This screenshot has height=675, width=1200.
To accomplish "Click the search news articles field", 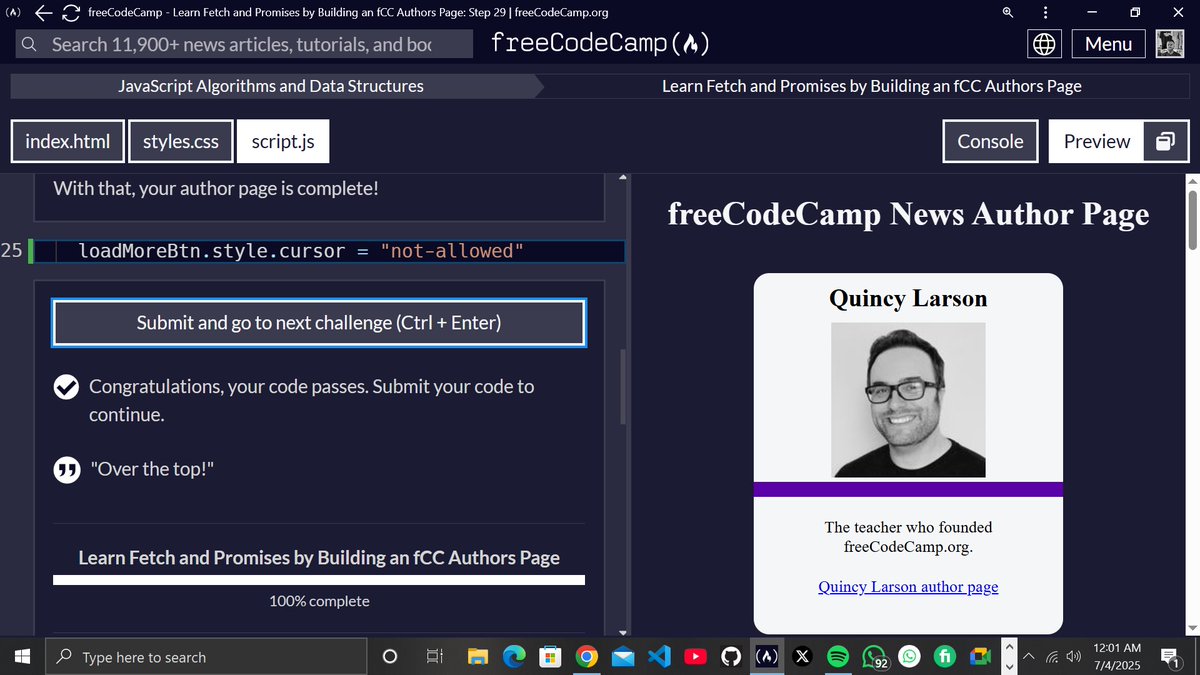I will [x=246, y=44].
